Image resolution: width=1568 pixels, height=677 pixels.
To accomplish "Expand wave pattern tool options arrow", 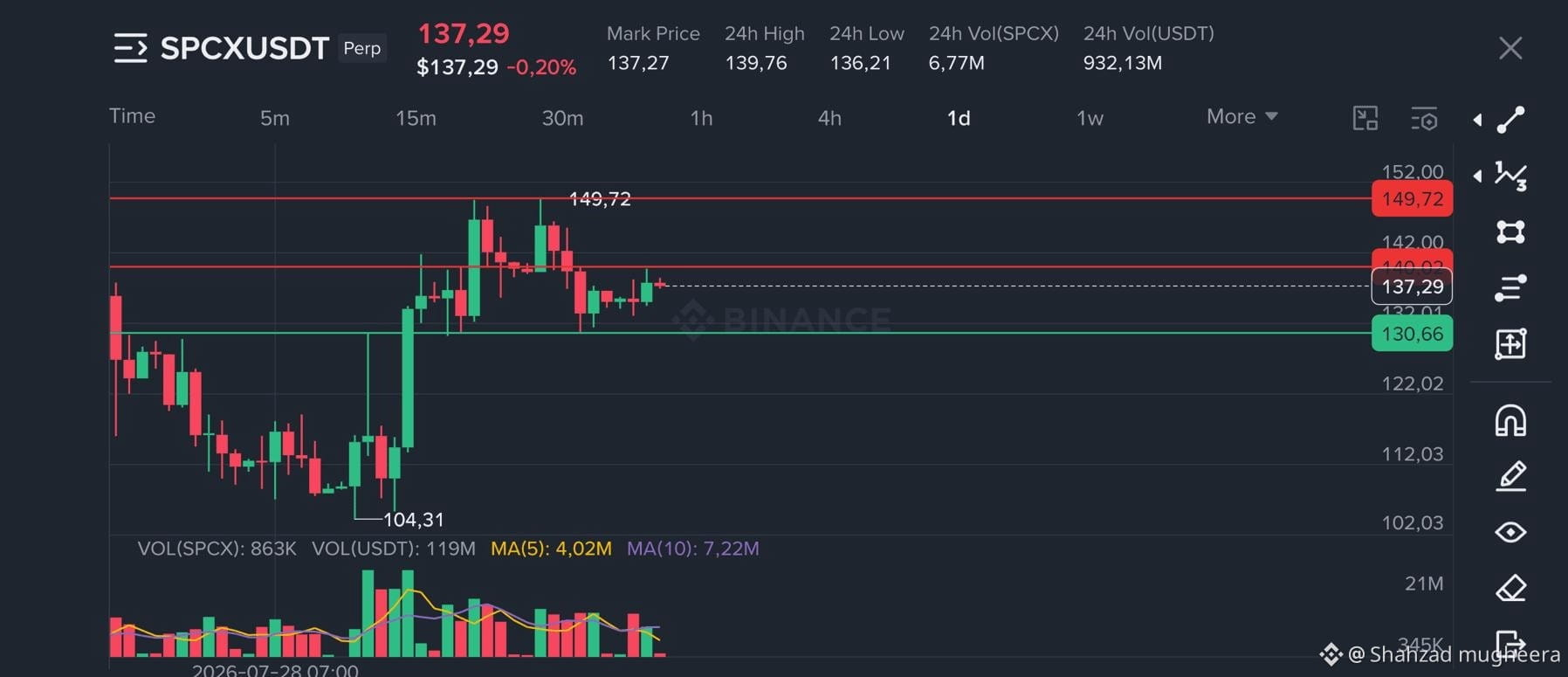I will point(1477,176).
